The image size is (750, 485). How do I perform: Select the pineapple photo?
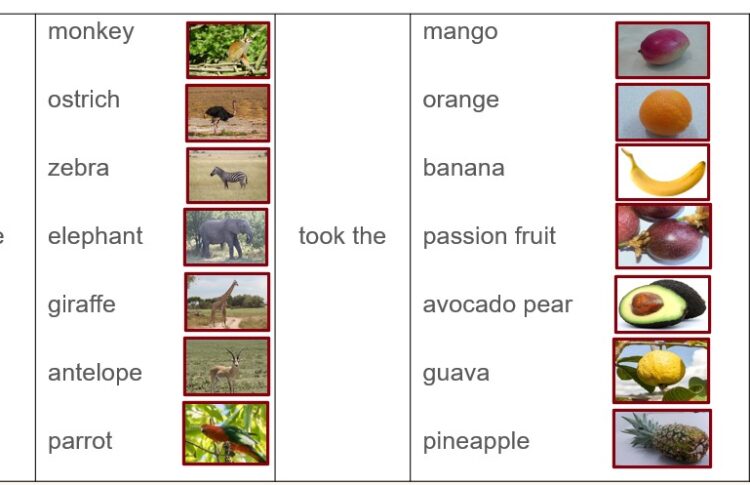click(662, 439)
